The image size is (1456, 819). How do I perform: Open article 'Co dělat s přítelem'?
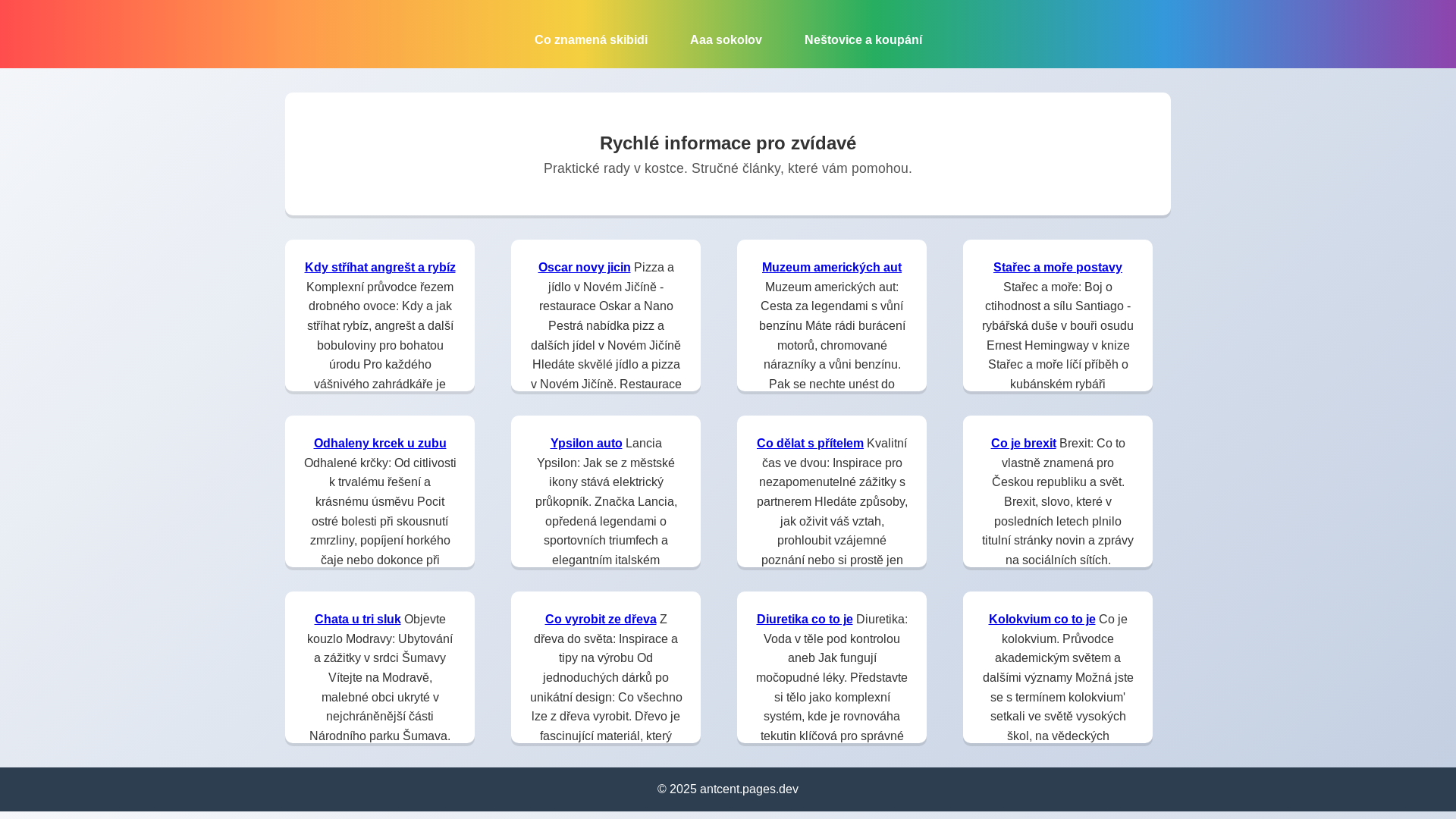tap(810, 443)
